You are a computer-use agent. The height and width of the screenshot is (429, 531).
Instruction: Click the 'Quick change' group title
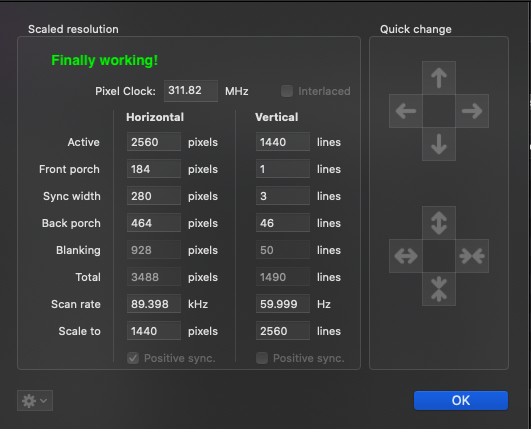click(416, 29)
